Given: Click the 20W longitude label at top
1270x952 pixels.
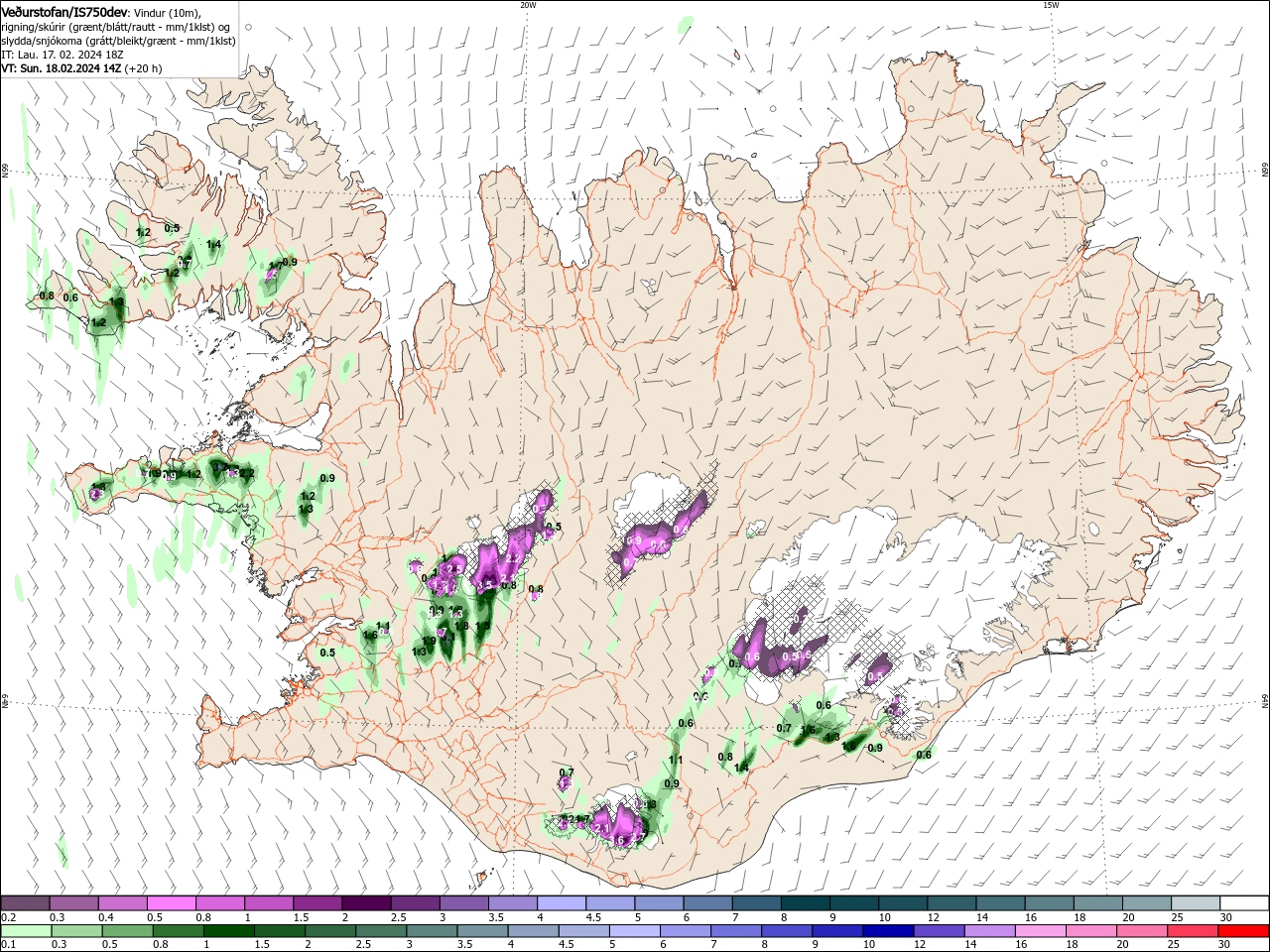Looking at the screenshot, I should 528,5.
